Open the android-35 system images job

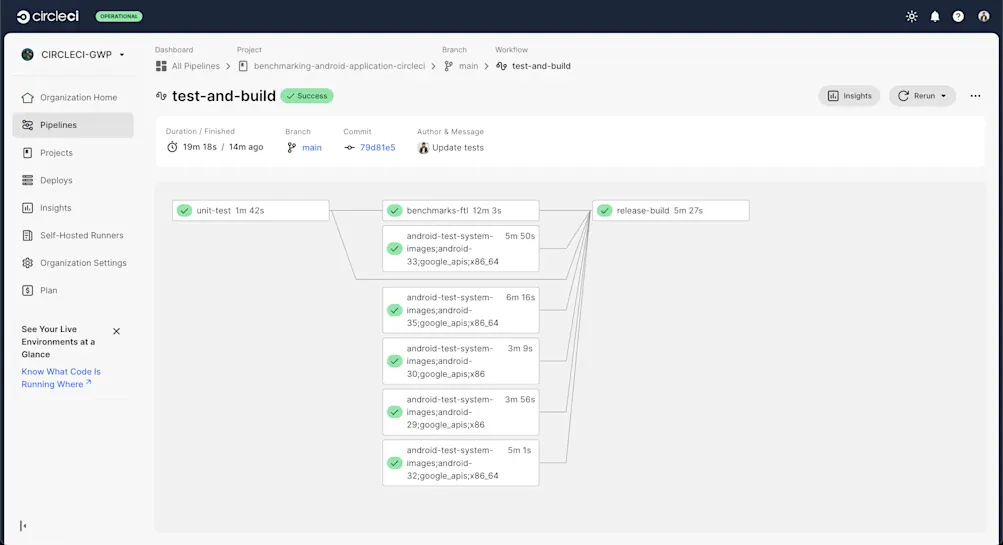pos(461,310)
